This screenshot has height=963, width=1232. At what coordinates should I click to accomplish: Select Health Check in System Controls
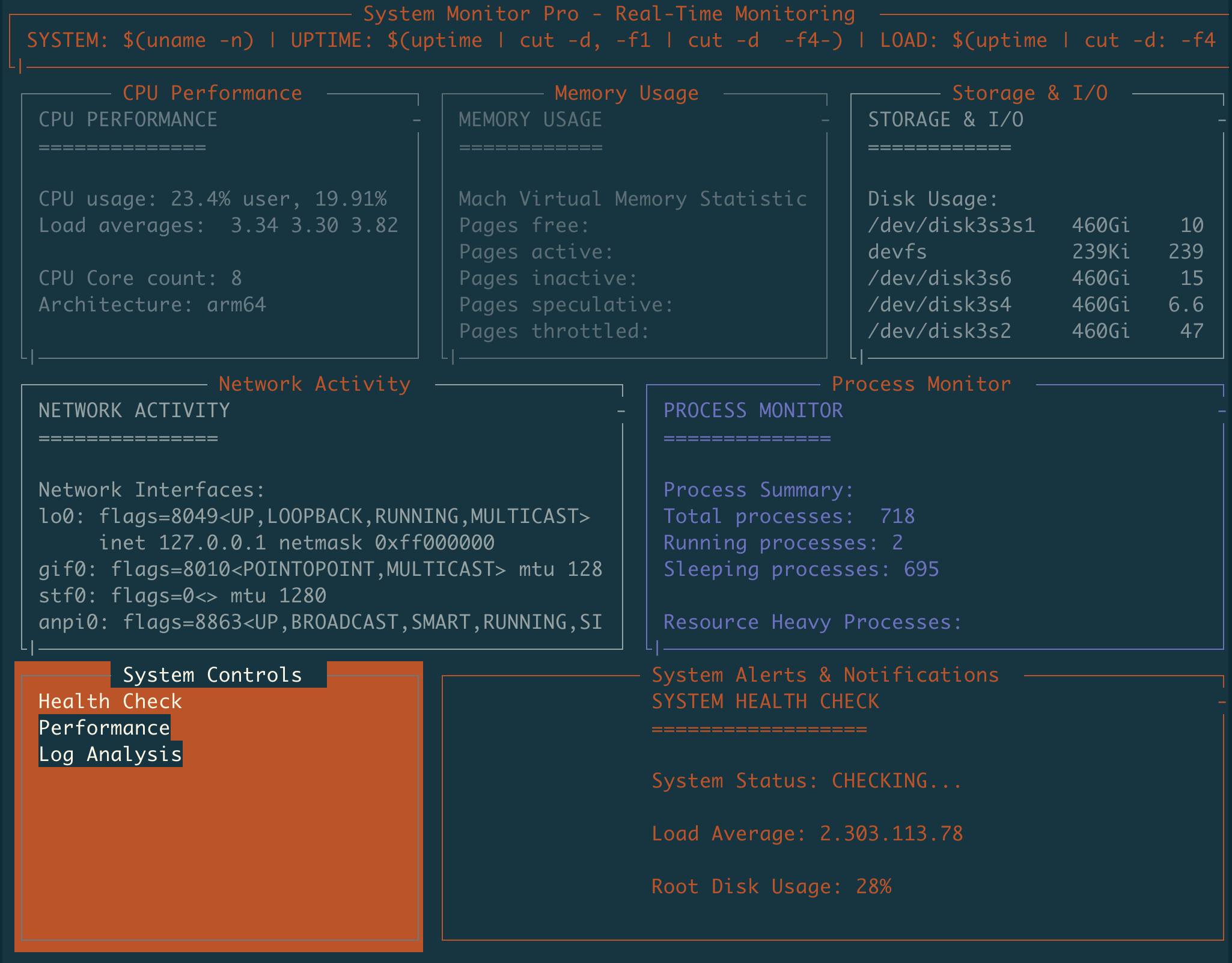110,702
